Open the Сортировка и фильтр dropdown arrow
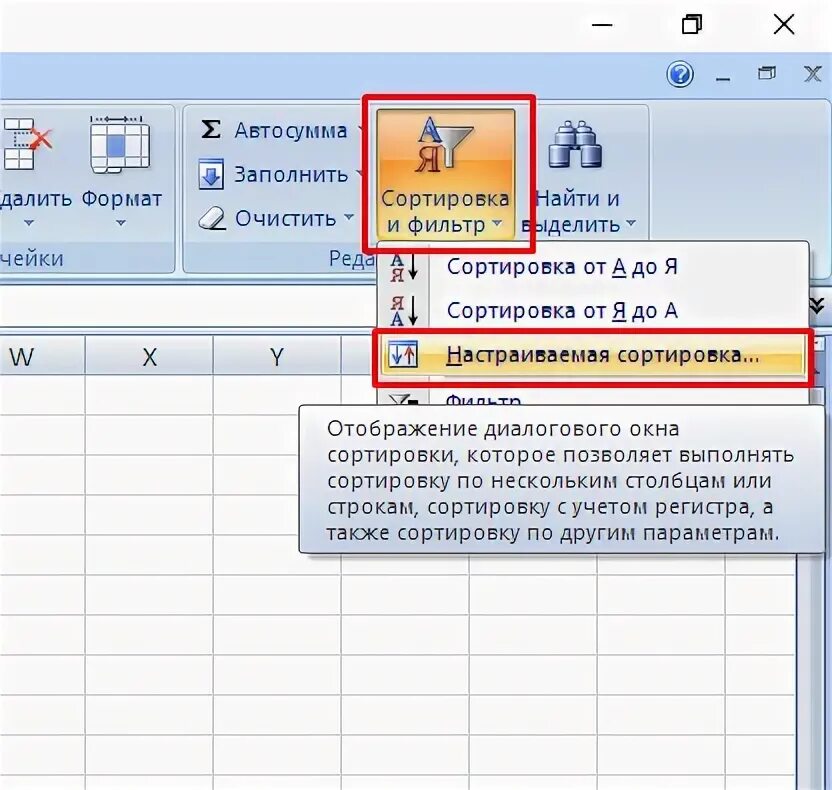The height and width of the screenshot is (790, 832). click(x=497, y=224)
